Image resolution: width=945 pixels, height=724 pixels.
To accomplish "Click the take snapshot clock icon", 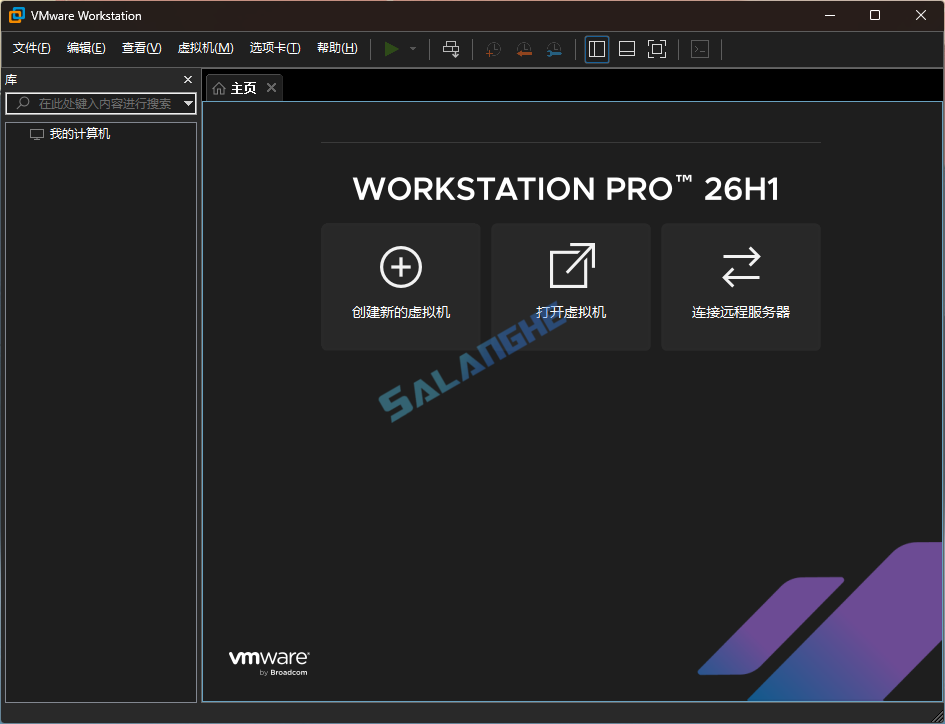I will coord(494,49).
